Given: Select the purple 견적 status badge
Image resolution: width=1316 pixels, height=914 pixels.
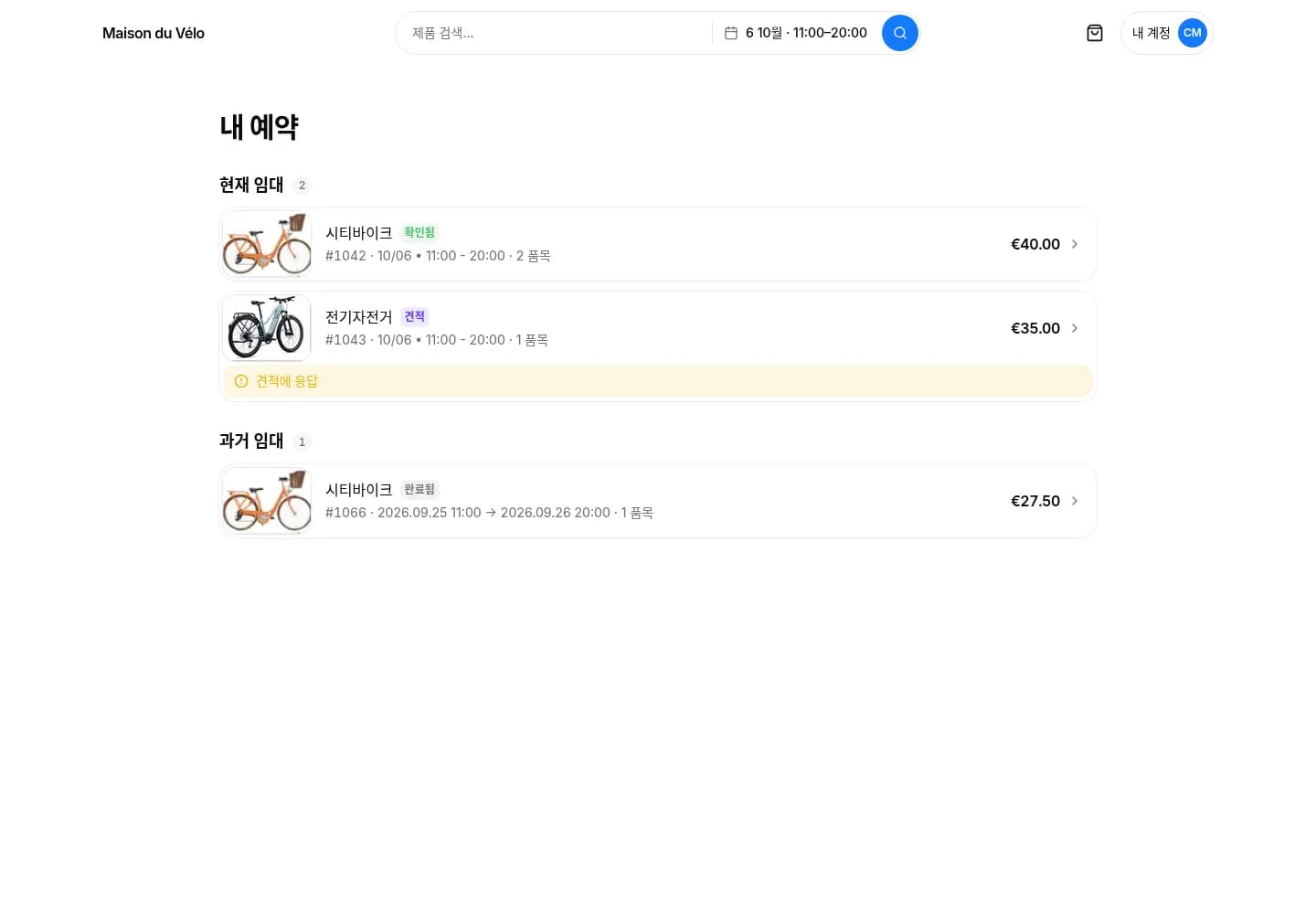Looking at the screenshot, I should [x=415, y=316].
